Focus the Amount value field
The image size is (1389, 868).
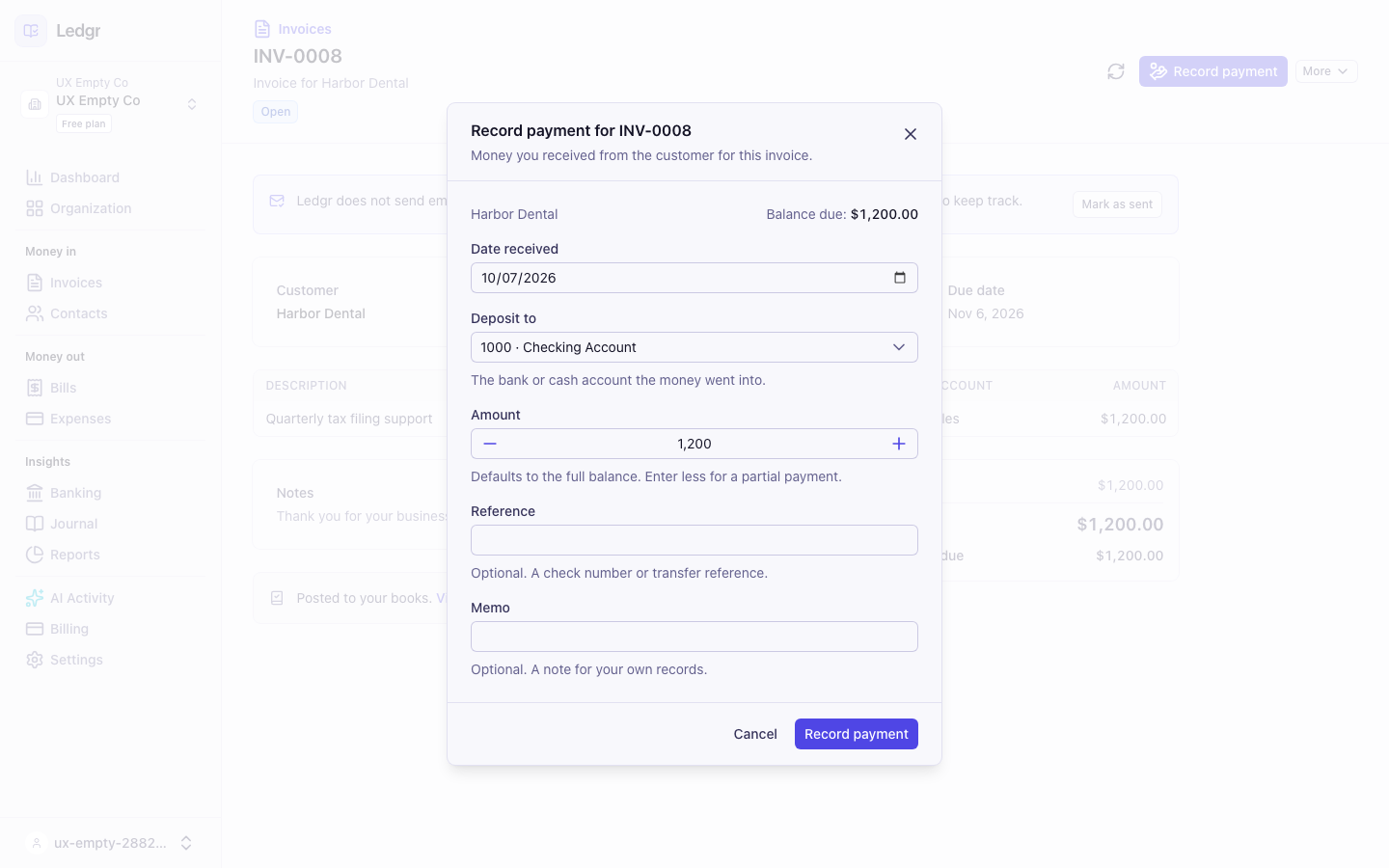click(694, 444)
